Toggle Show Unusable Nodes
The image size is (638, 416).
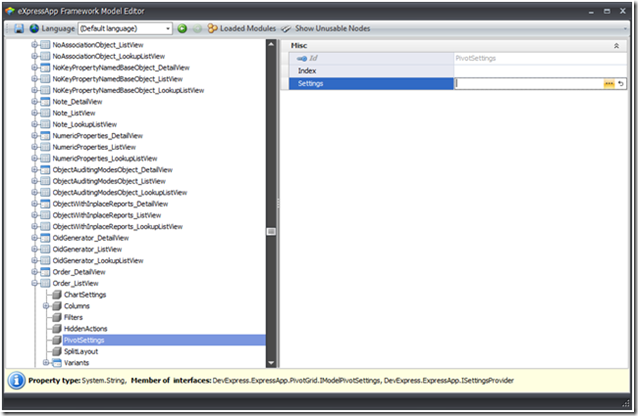point(326,28)
